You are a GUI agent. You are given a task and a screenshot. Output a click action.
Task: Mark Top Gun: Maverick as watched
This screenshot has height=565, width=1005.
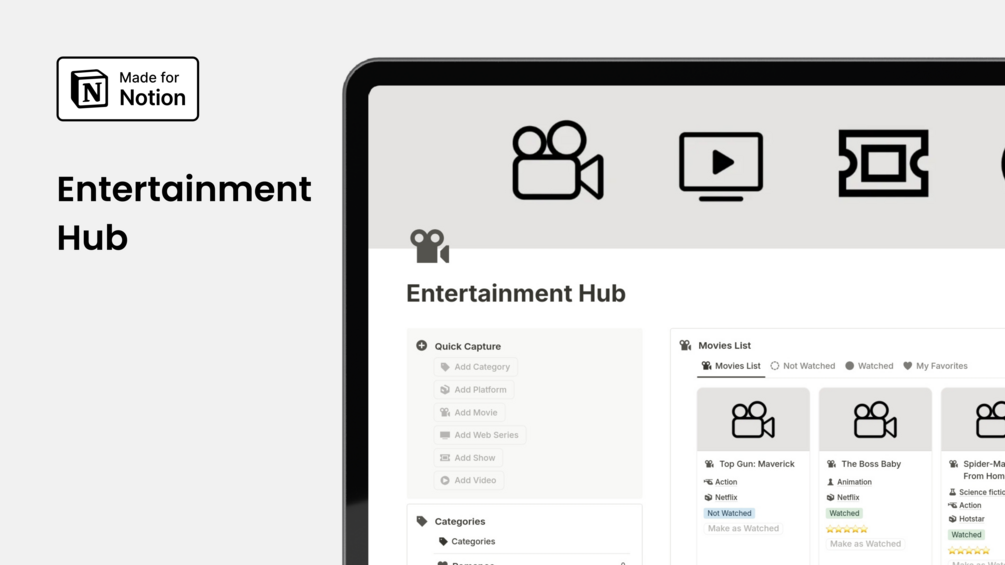[743, 528]
